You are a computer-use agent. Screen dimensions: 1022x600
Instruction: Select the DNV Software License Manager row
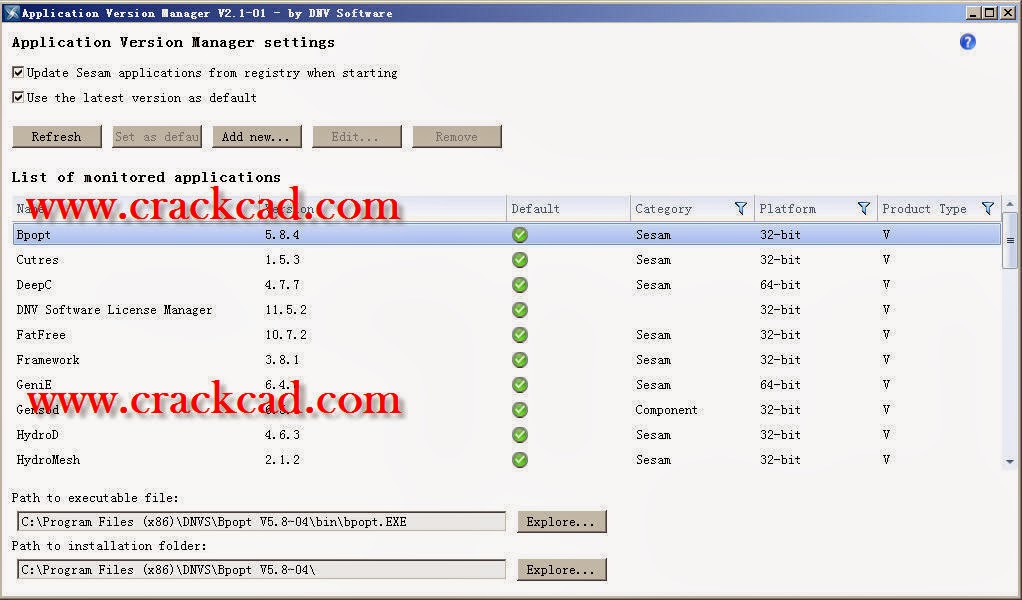click(506, 309)
